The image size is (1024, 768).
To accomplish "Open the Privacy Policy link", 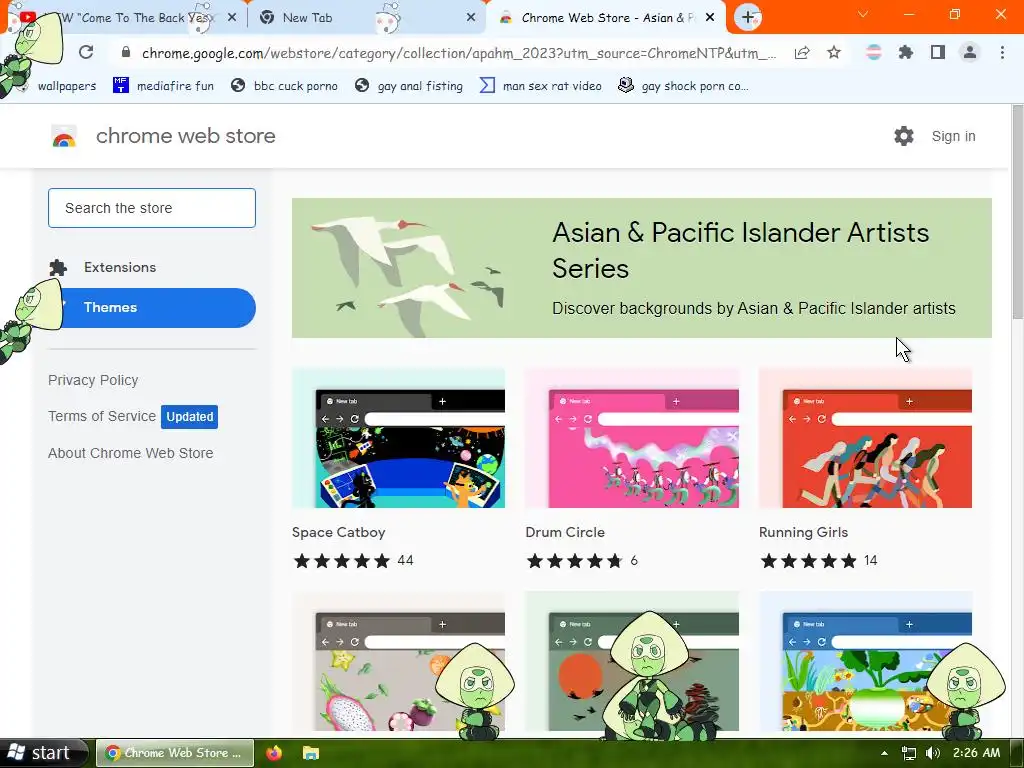I will pos(93,380).
